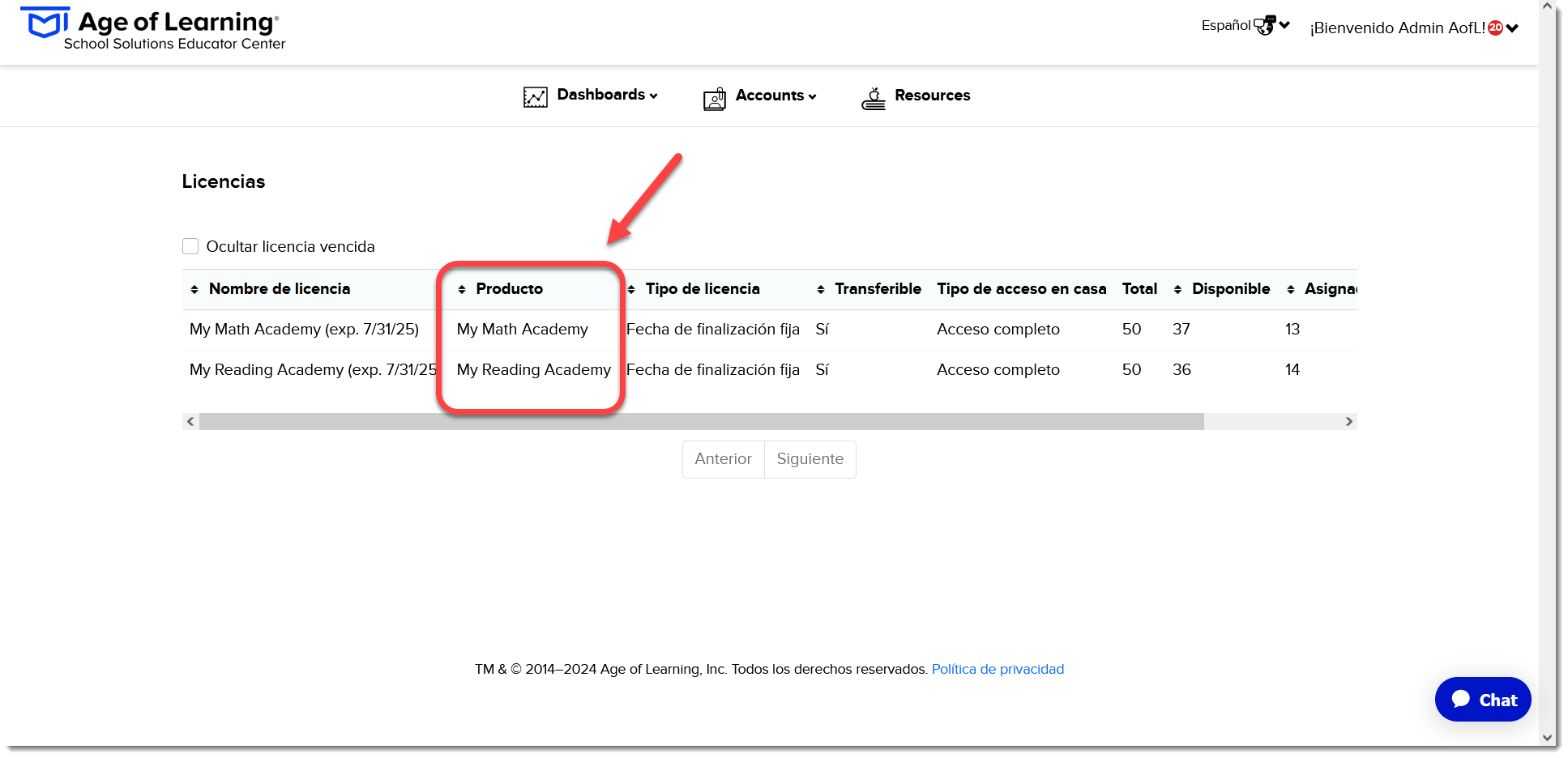This screenshot has width=1568, height=758.
Task: Click Fecha de finalización fija in Reading row
Action: [x=713, y=370]
